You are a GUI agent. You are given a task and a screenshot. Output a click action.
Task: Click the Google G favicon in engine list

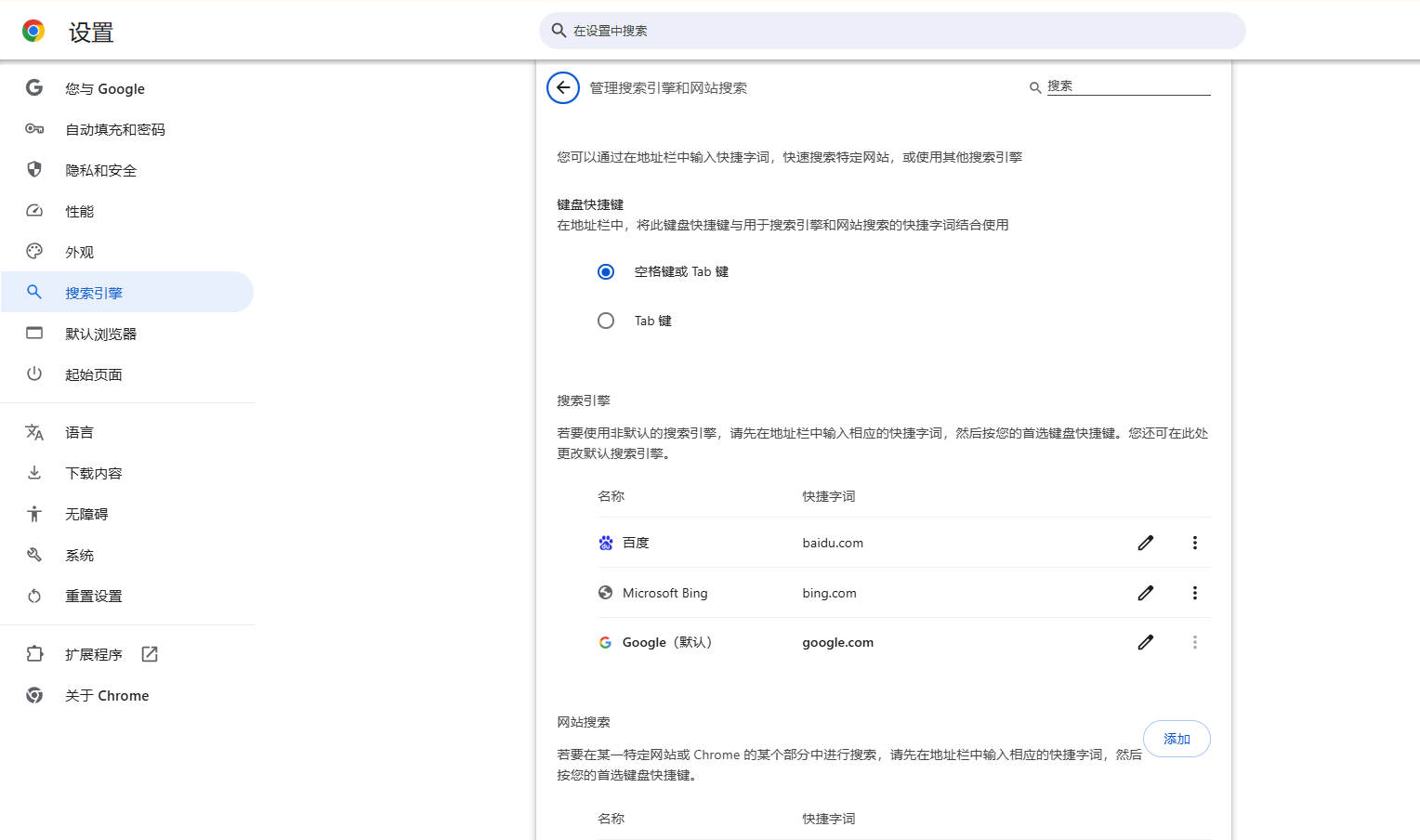606,642
